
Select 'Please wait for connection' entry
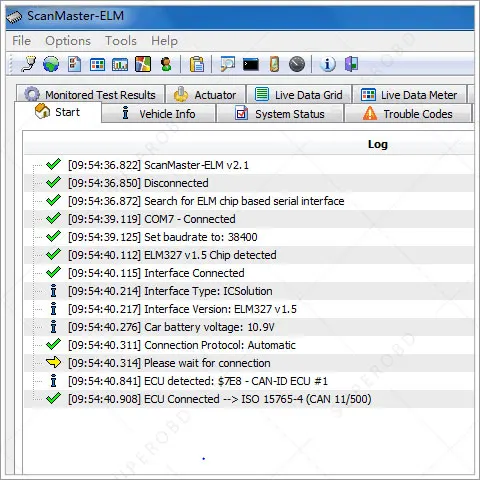(249, 363)
